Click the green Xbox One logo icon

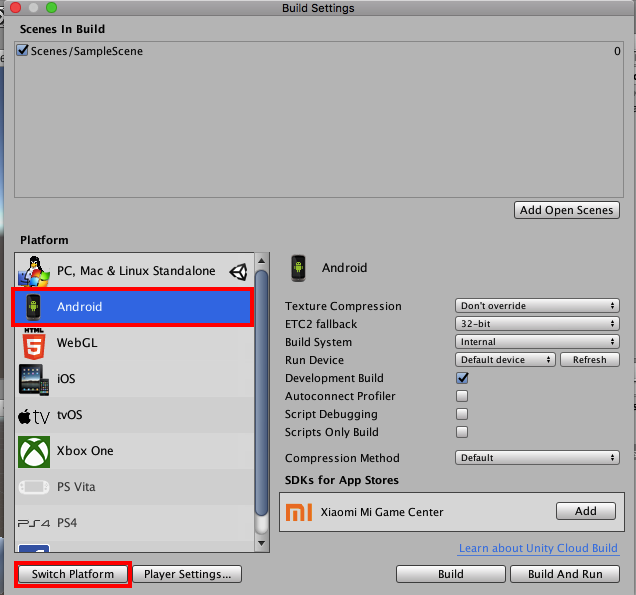(34, 452)
